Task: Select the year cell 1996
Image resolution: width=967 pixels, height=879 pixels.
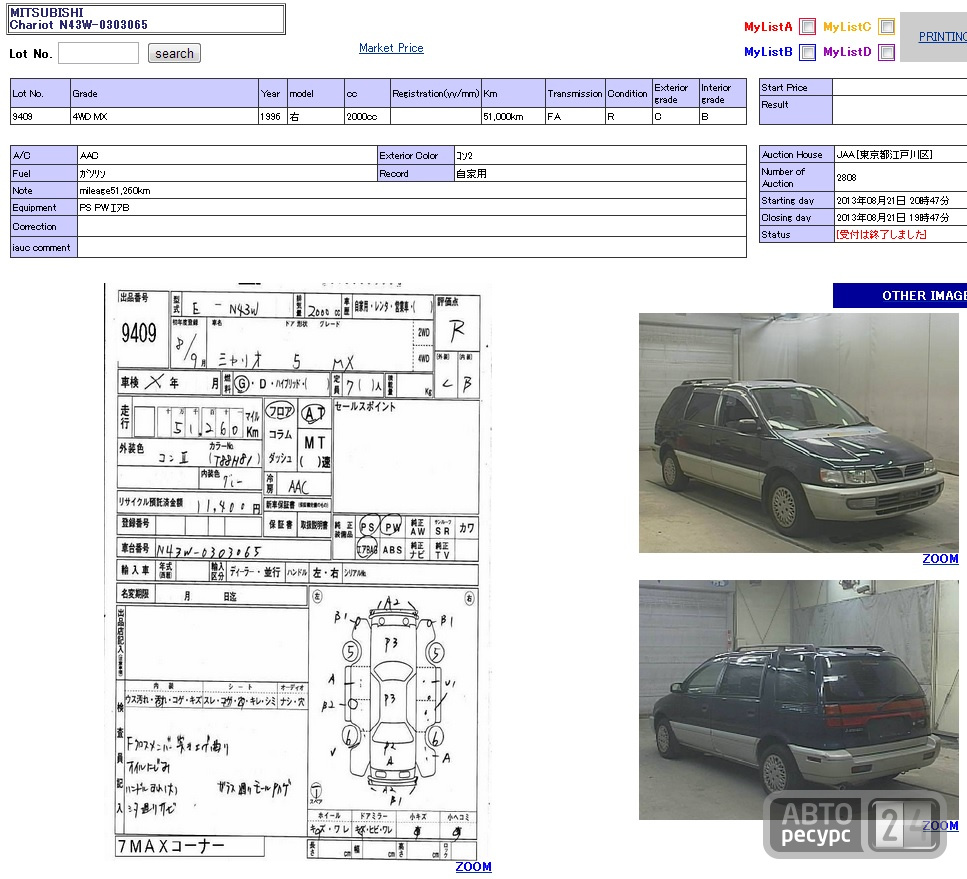Action: 273,117
